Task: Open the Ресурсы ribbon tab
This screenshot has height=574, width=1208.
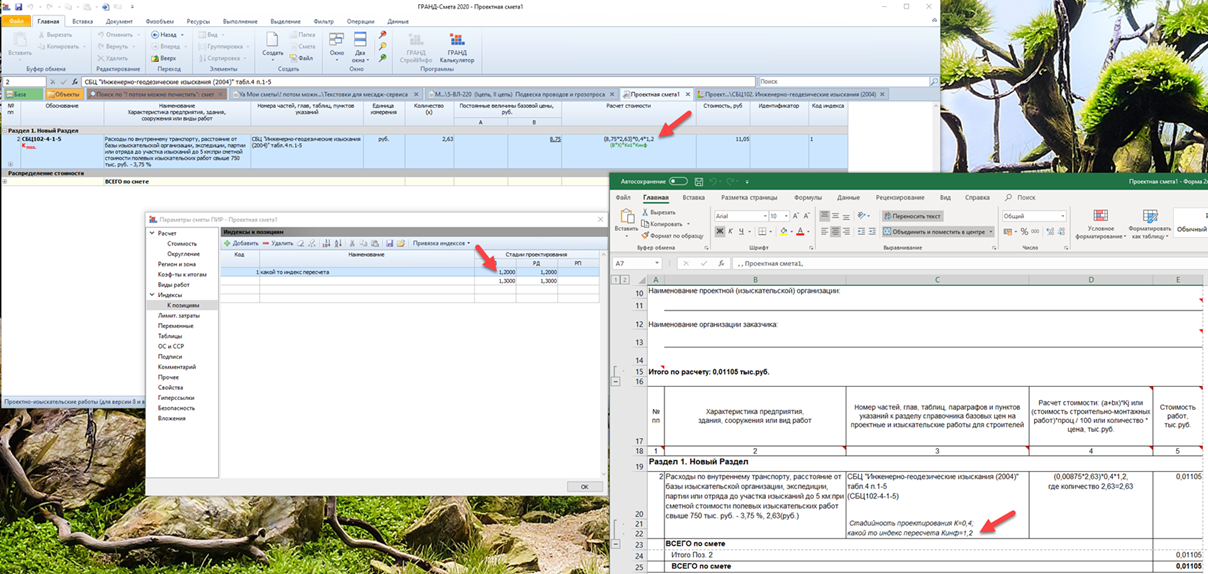Action: pos(198,21)
